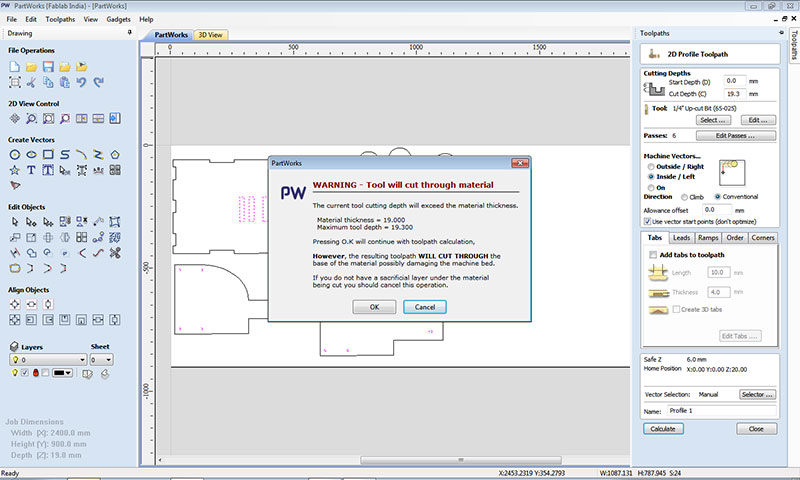
Task: Create a new file in File Operations
Action: pyautogui.click(x=15, y=66)
